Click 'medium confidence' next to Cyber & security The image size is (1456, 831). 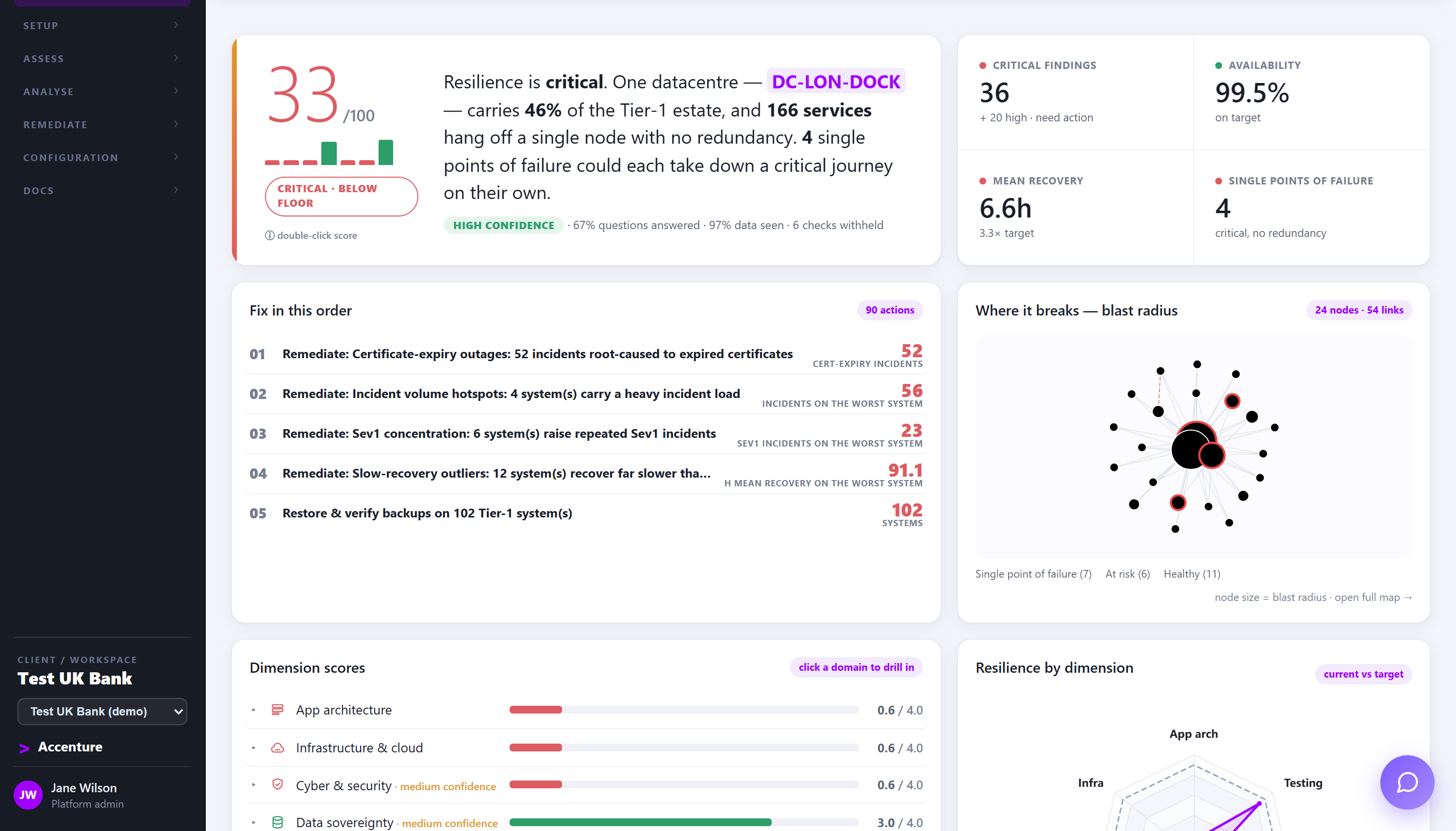[x=448, y=786]
